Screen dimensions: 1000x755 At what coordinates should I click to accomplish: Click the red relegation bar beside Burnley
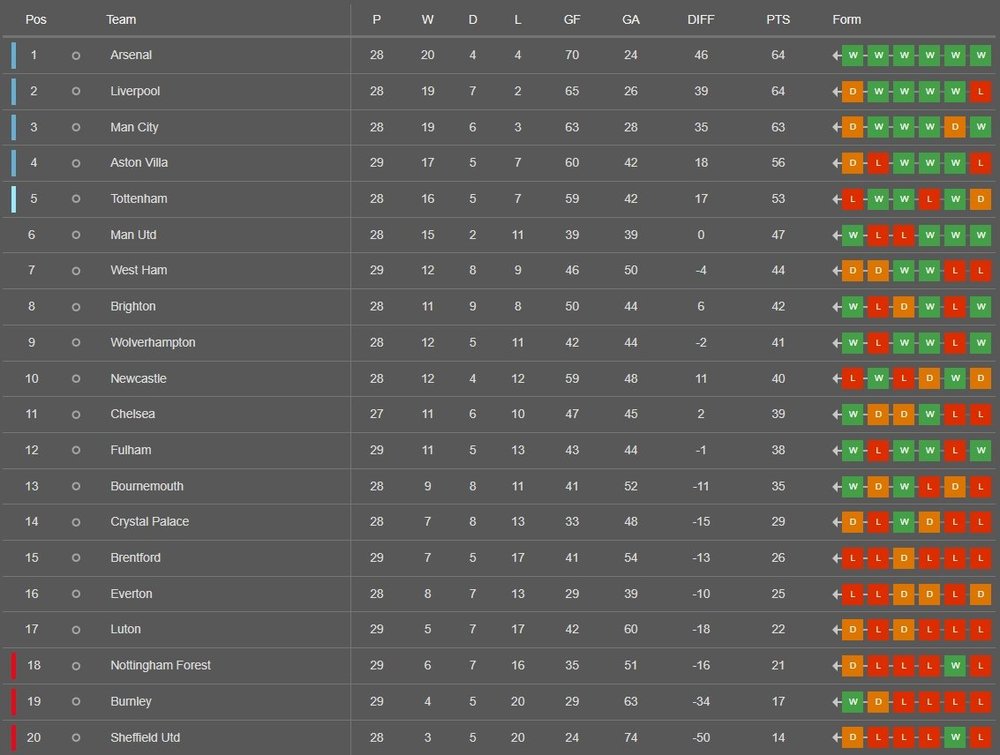coord(14,702)
